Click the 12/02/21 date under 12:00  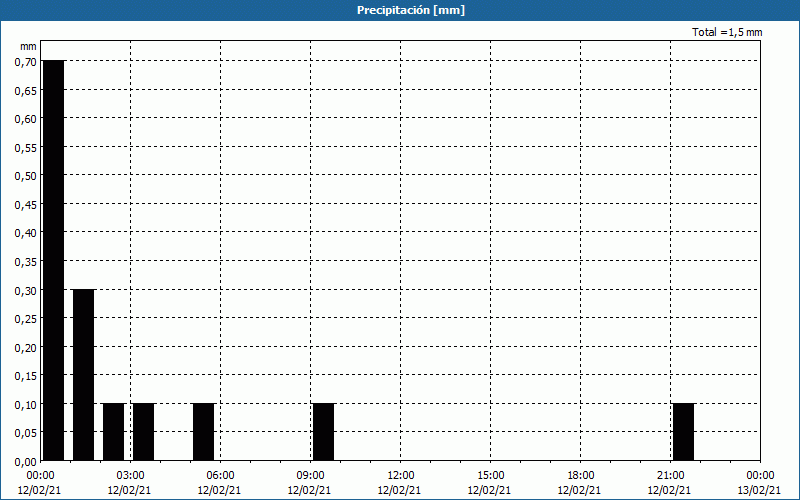(399, 490)
